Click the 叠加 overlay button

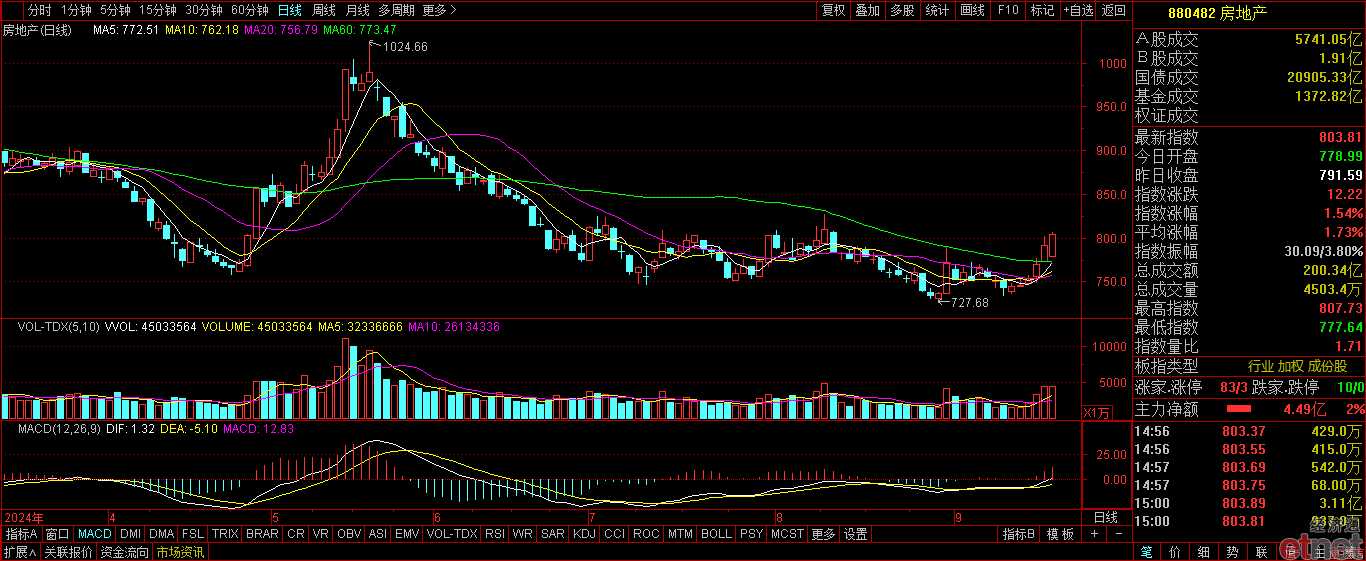tap(868, 10)
